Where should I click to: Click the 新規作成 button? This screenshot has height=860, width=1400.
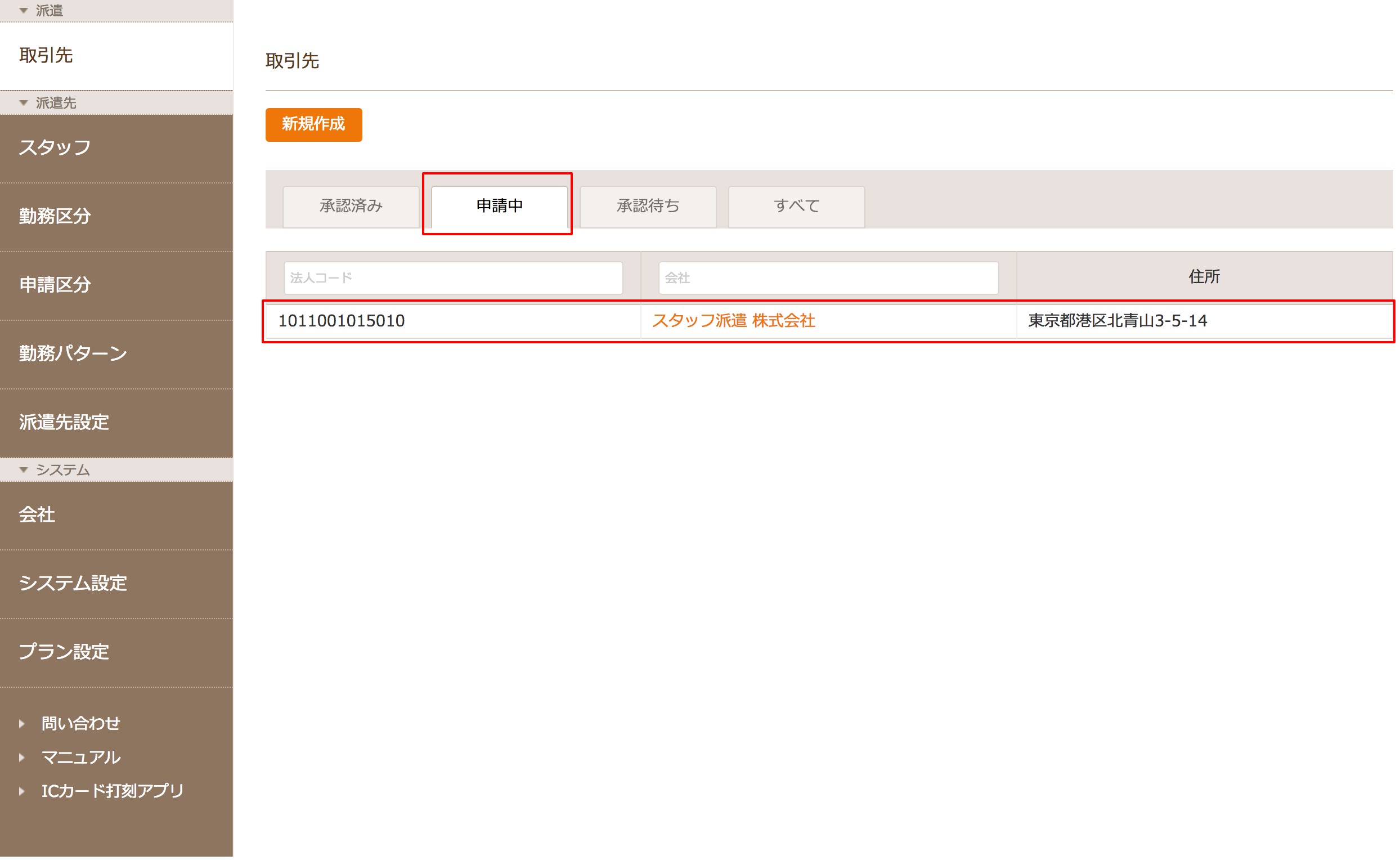coord(315,124)
